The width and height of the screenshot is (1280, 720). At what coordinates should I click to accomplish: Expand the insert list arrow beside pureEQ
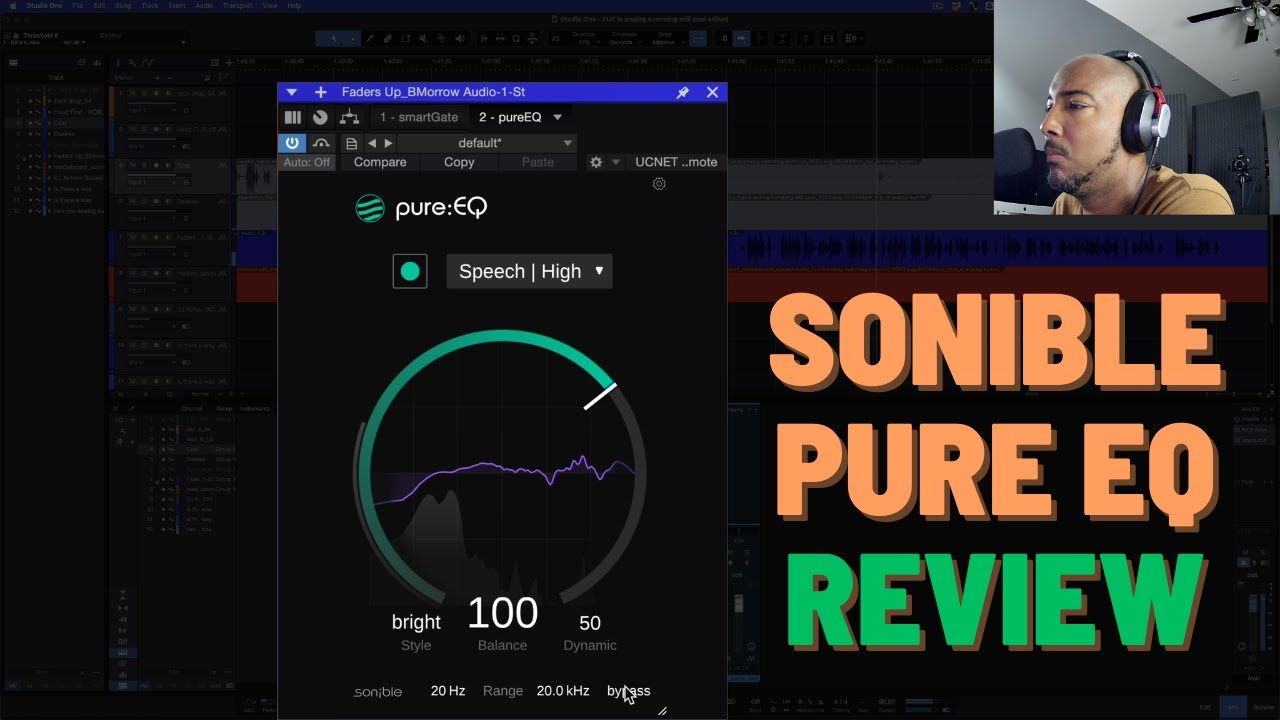559,117
